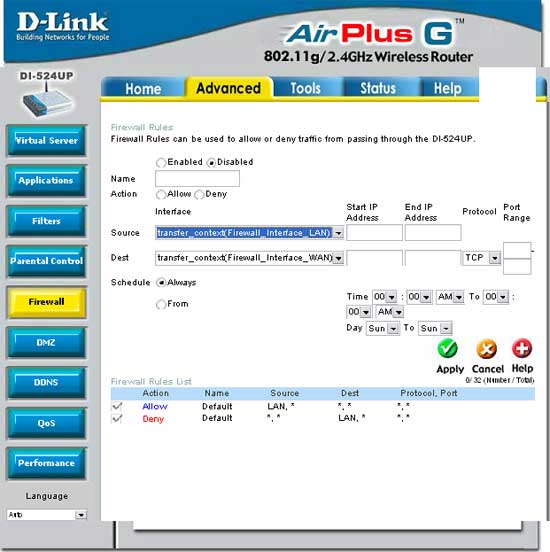Click the Deny rule link

[153, 419]
